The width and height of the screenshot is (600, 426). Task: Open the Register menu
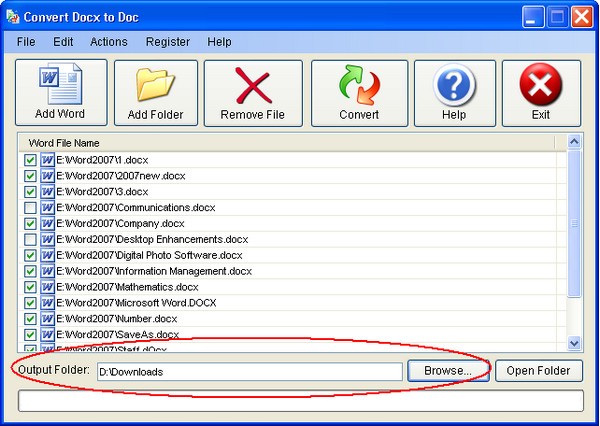(x=168, y=42)
